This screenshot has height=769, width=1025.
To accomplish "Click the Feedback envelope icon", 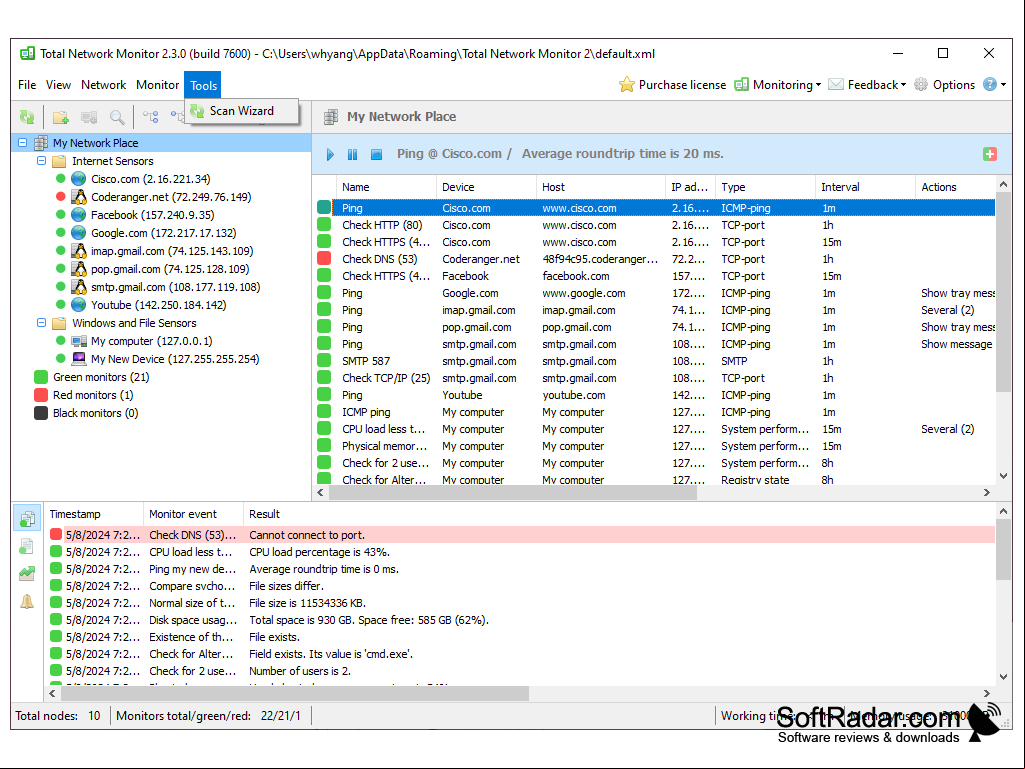I will pyautogui.click(x=835, y=84).
